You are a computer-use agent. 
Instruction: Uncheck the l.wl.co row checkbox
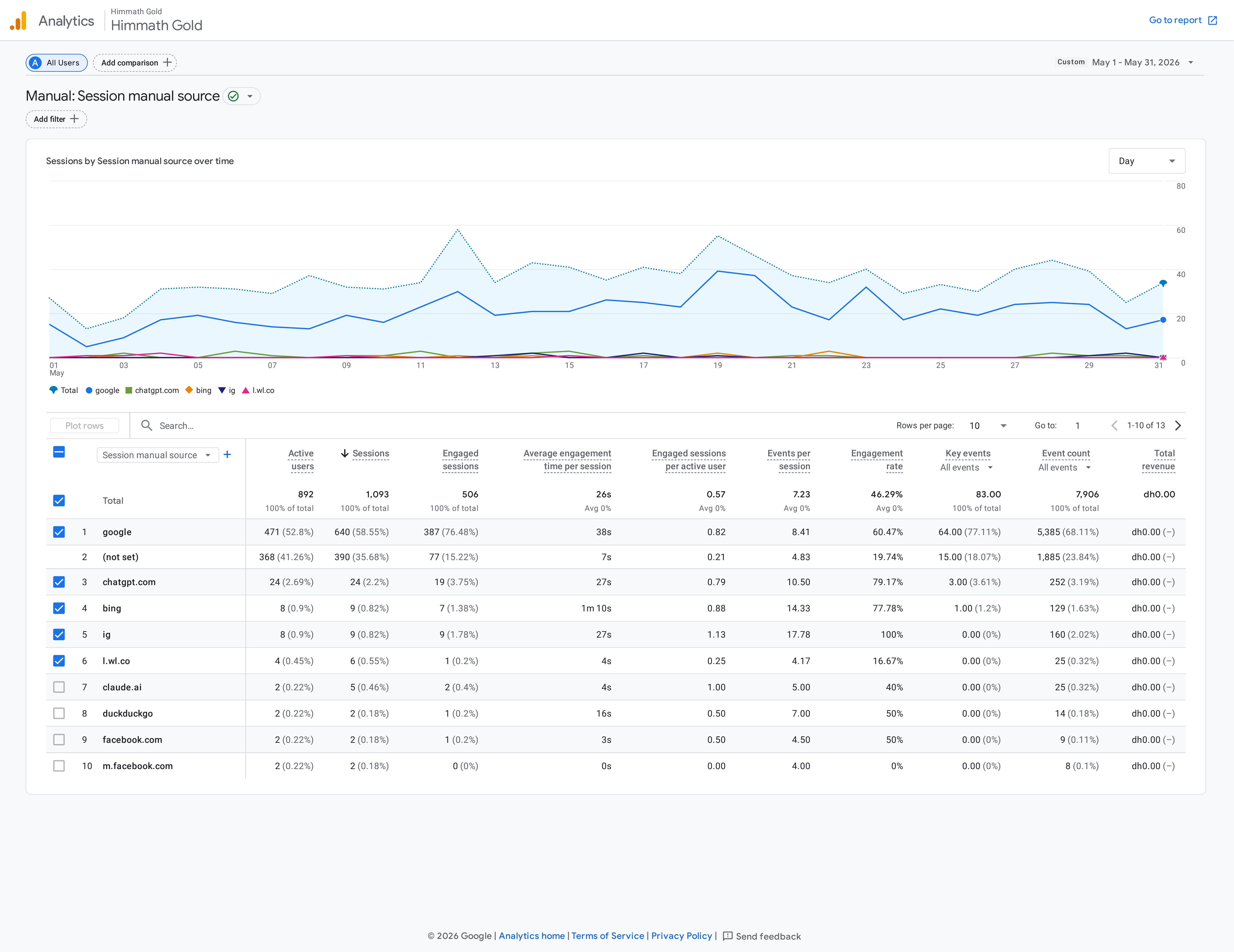click(x=59, y=661)
